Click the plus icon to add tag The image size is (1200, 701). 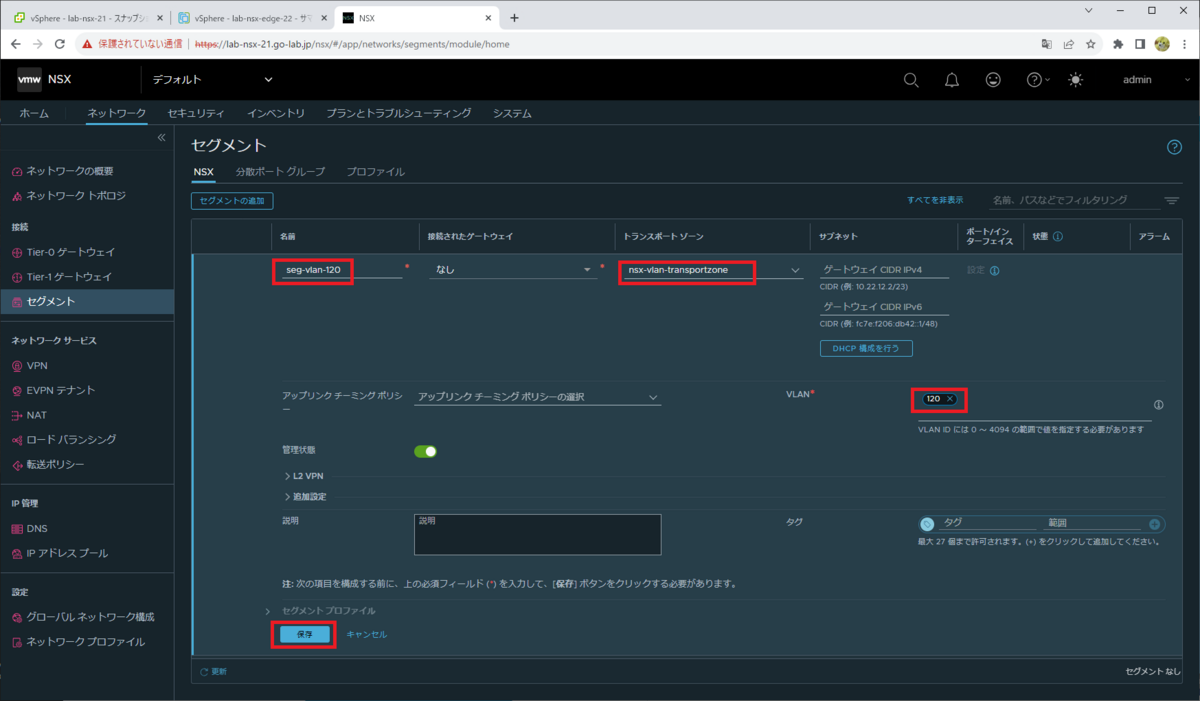1155,524
